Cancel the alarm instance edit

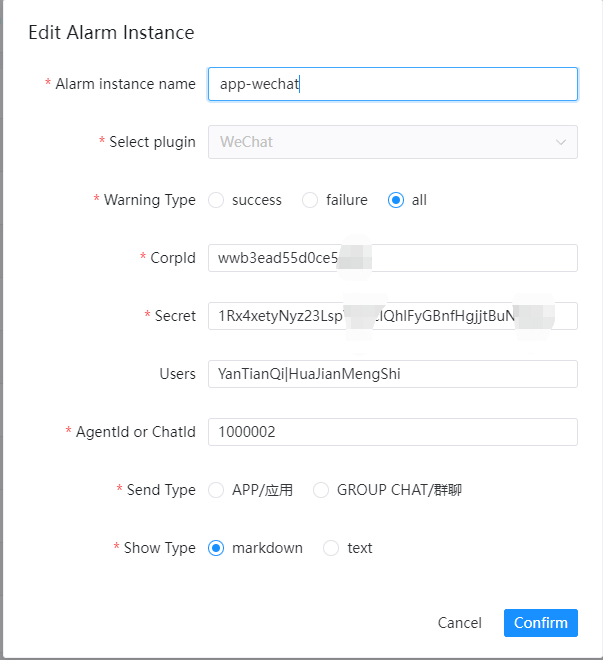(459, 623)
